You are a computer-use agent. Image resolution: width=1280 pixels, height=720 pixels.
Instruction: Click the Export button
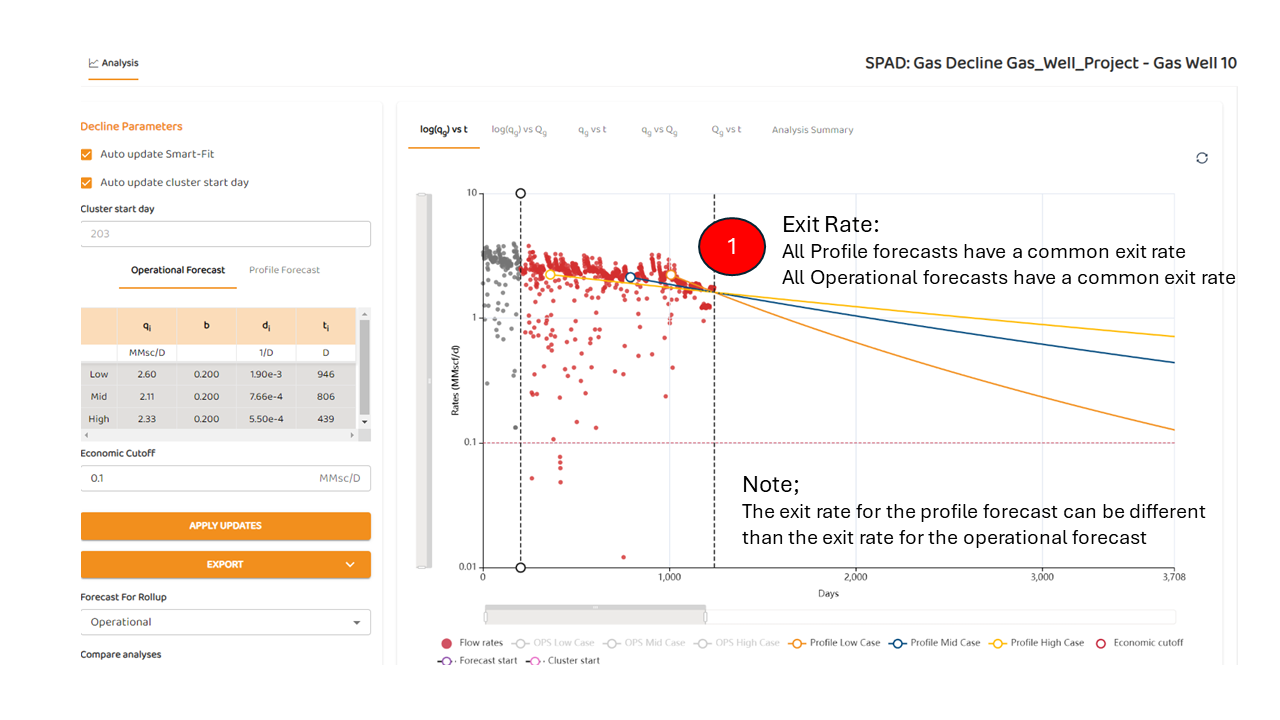point(225,565)
